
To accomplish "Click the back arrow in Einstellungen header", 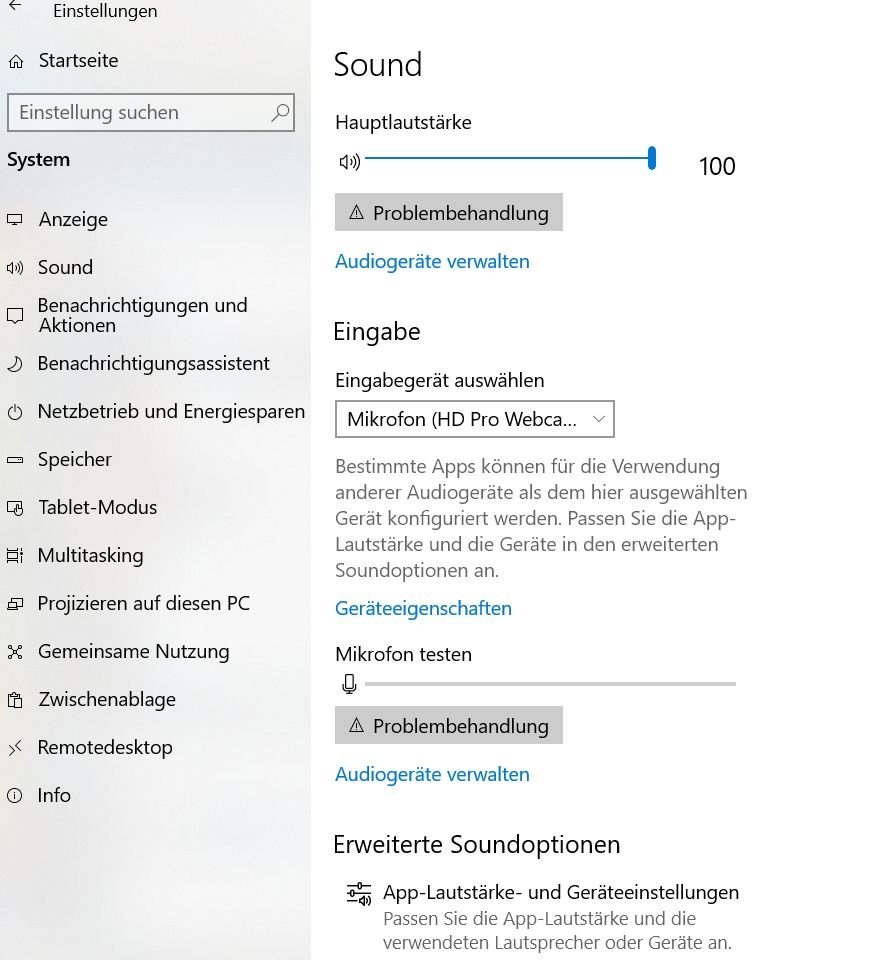I will click(15, 6).
